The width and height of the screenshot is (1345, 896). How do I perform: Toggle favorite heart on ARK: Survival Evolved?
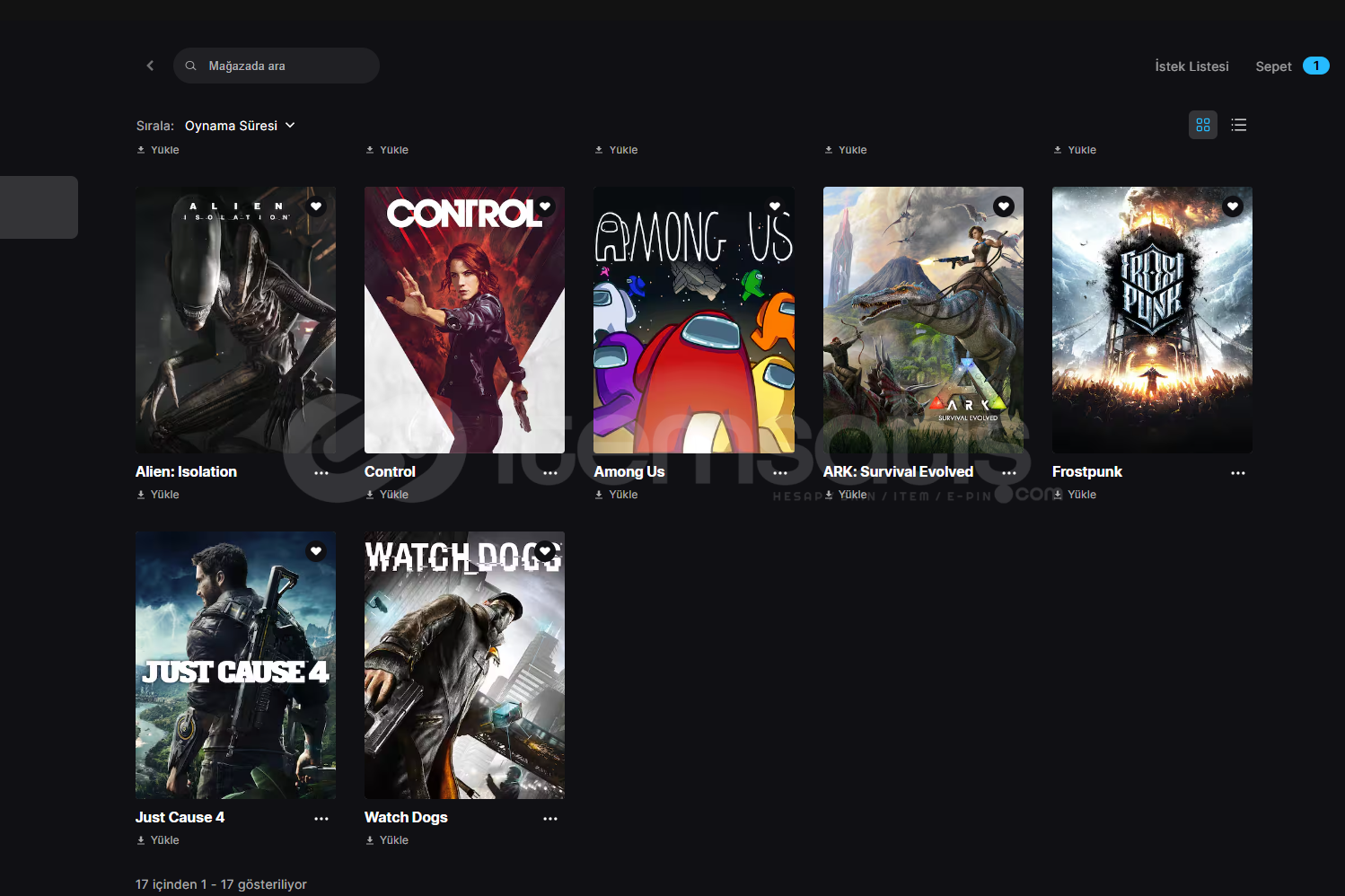[1004, 206]
